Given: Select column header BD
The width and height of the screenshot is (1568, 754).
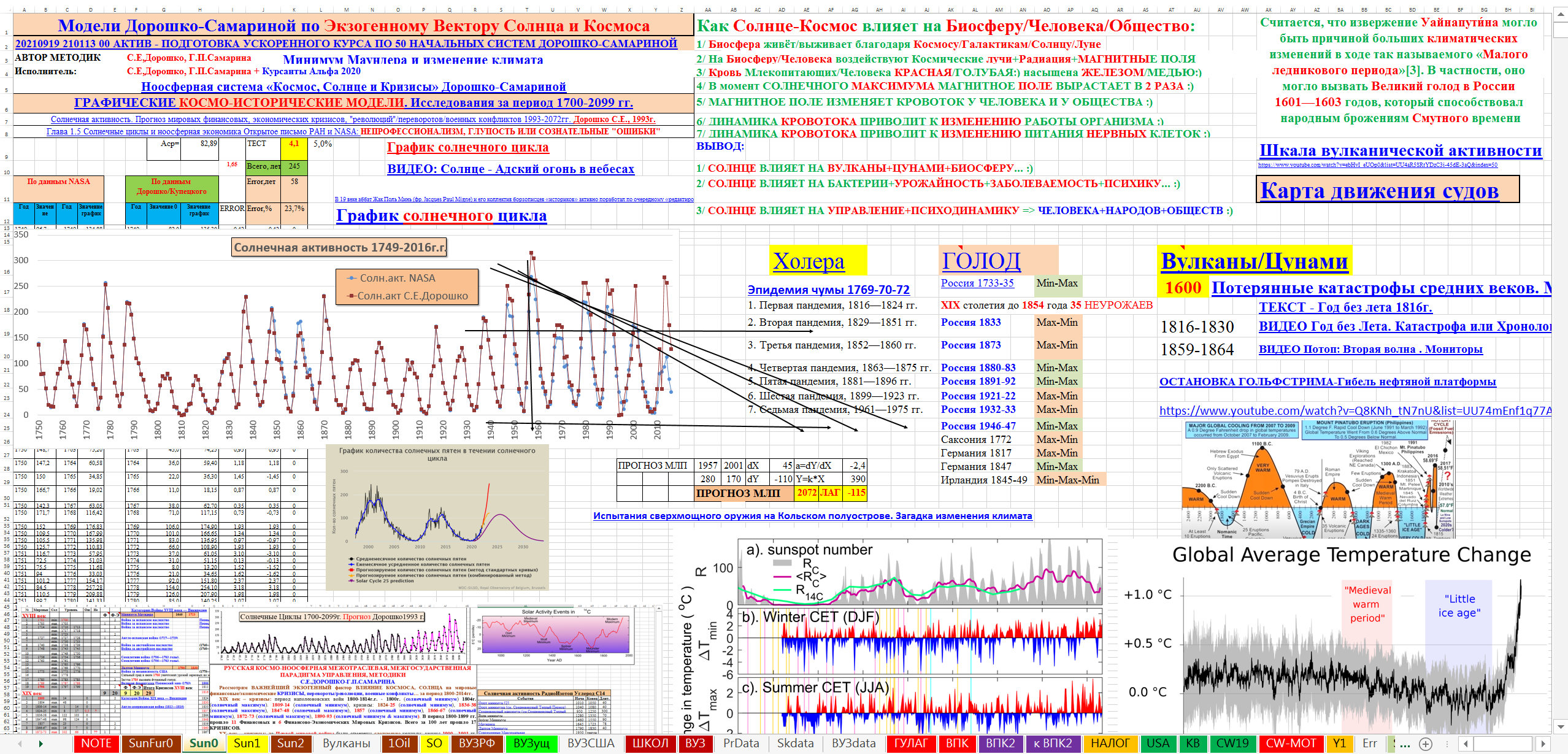Looking at the screenshot, I should coord(1412,10).
